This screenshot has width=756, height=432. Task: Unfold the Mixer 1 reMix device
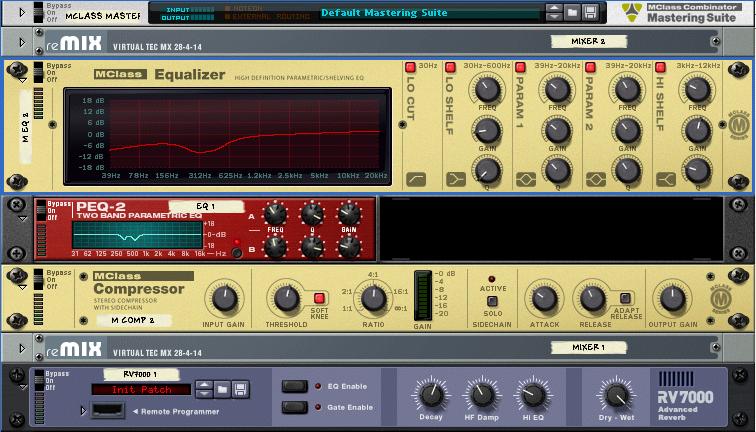22,348
